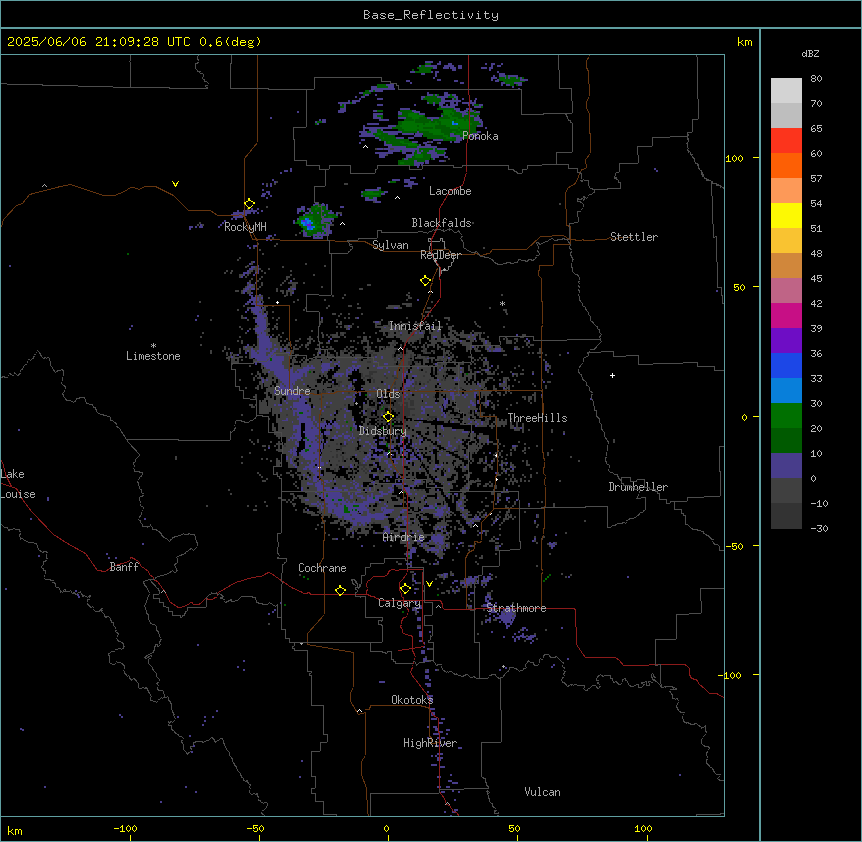The image size is (862, 842).
Task: Select yellow diamond marker south of RedDeer
Action: (426, 281)
